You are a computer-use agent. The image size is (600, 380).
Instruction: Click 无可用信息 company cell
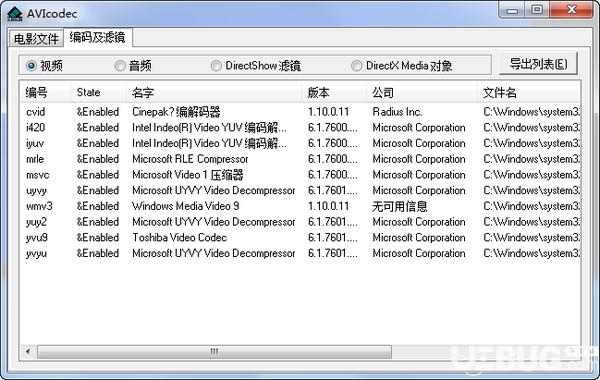399,206
